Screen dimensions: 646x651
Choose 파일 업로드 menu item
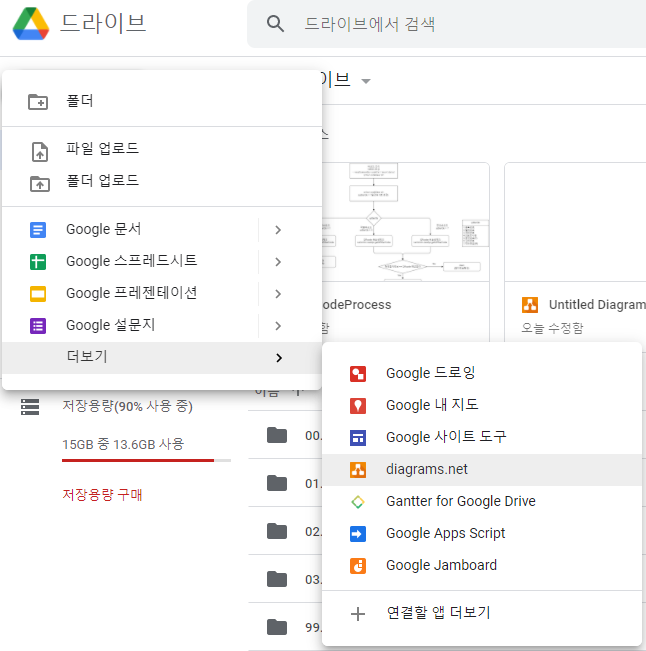click(x=162, y=149)
